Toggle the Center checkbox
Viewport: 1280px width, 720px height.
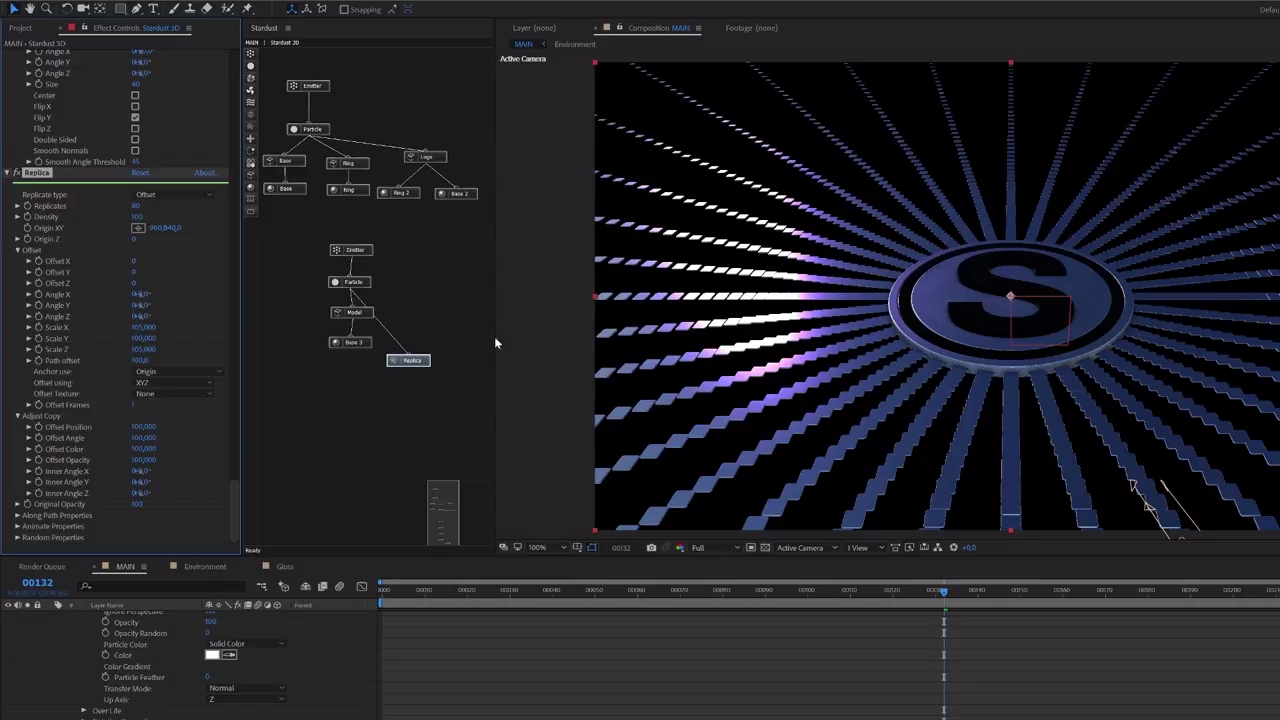135,96
